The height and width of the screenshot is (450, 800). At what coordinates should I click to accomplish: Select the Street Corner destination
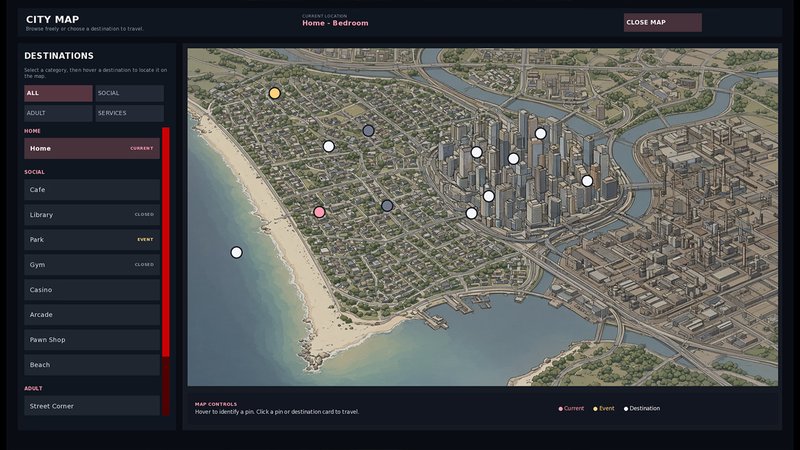92,406
